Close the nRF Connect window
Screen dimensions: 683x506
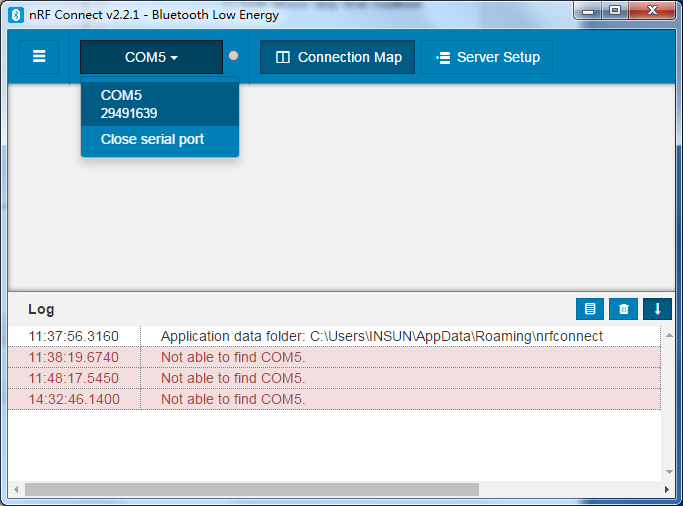(x=652, y=11)
